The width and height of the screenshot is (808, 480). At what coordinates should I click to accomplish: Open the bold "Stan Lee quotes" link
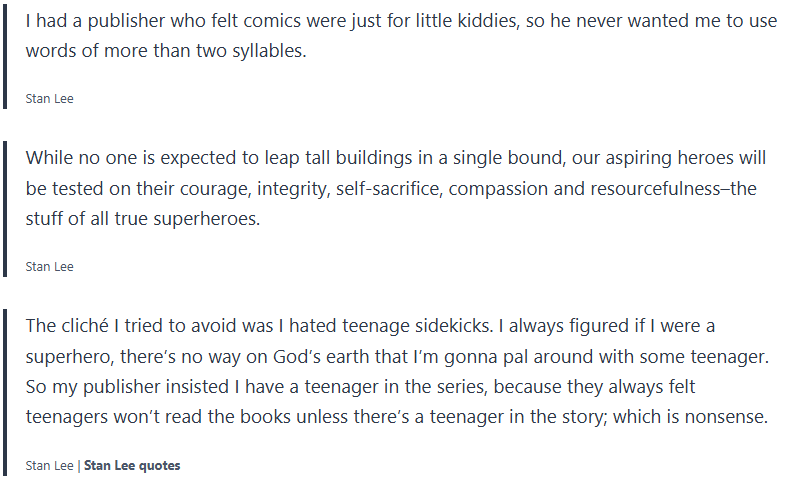pos(132,465)
